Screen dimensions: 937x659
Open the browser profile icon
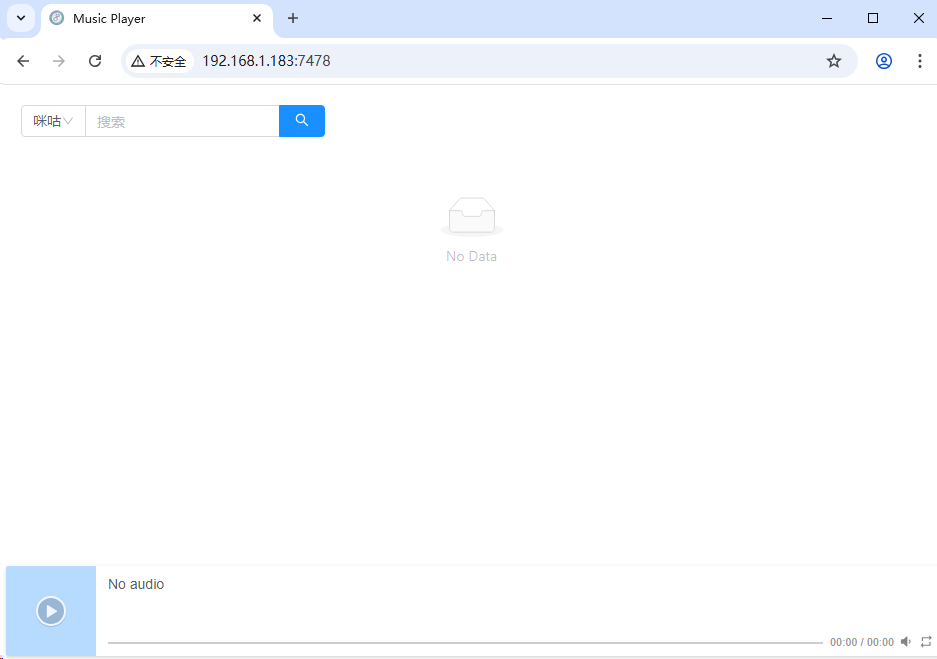pyautogui.click(x=884, y=61)
